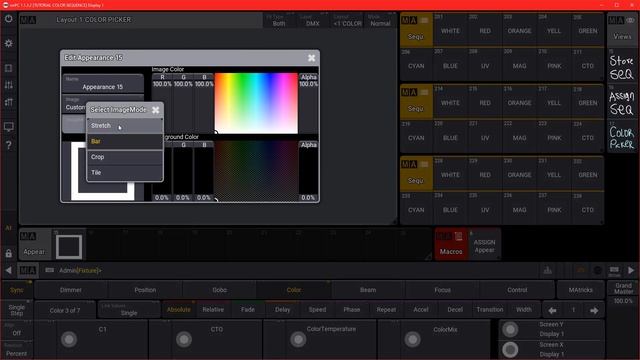640x360 pixels.
Task: Switch to the Beam feature group
Action: 368,290
